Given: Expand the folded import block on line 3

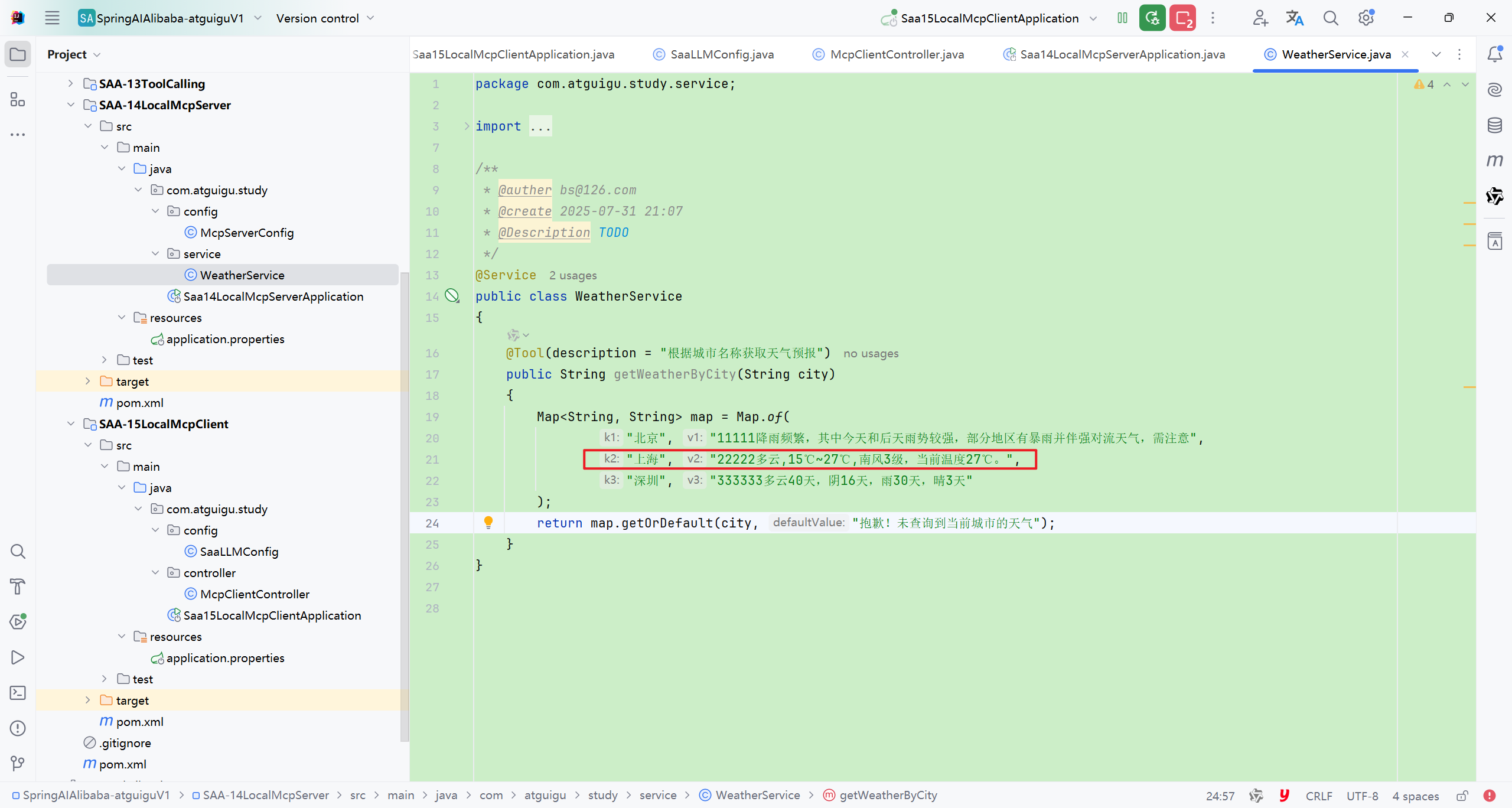Looking at the screenshot, I should [467, 126].
